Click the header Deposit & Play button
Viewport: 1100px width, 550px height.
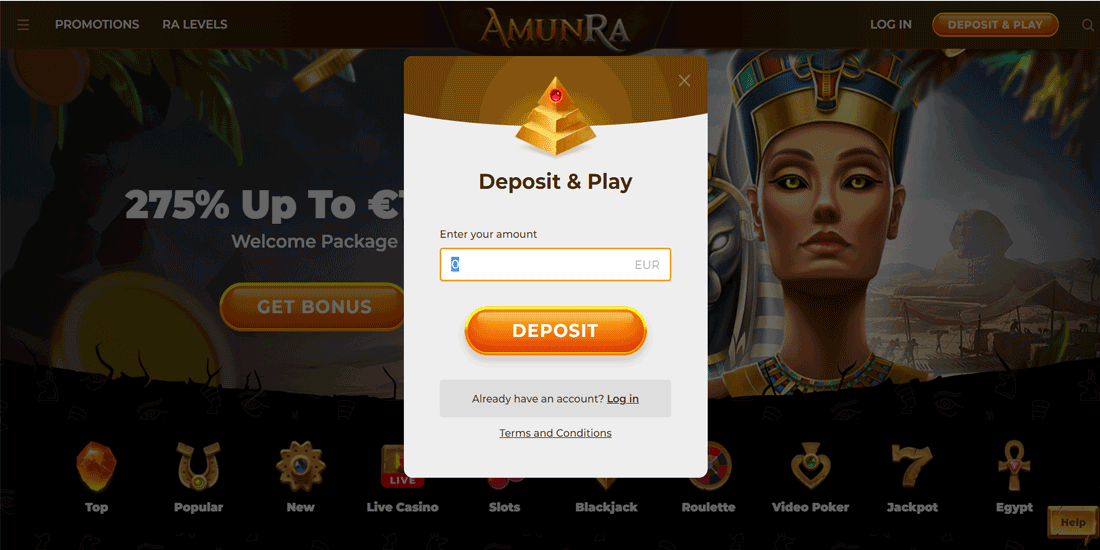[x=995, y=25]
